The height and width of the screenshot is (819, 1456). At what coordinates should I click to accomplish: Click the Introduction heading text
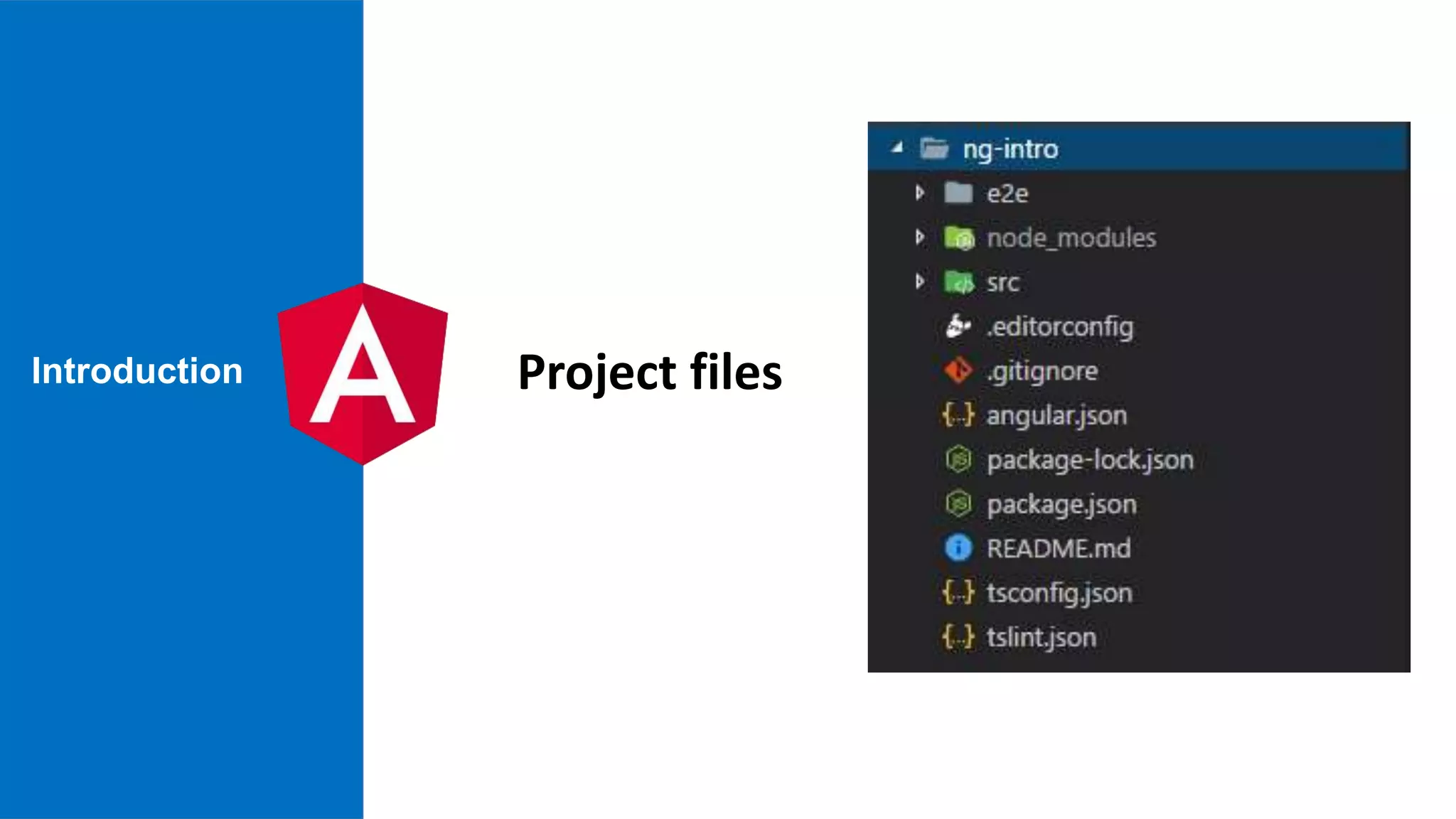pos(137,371)
